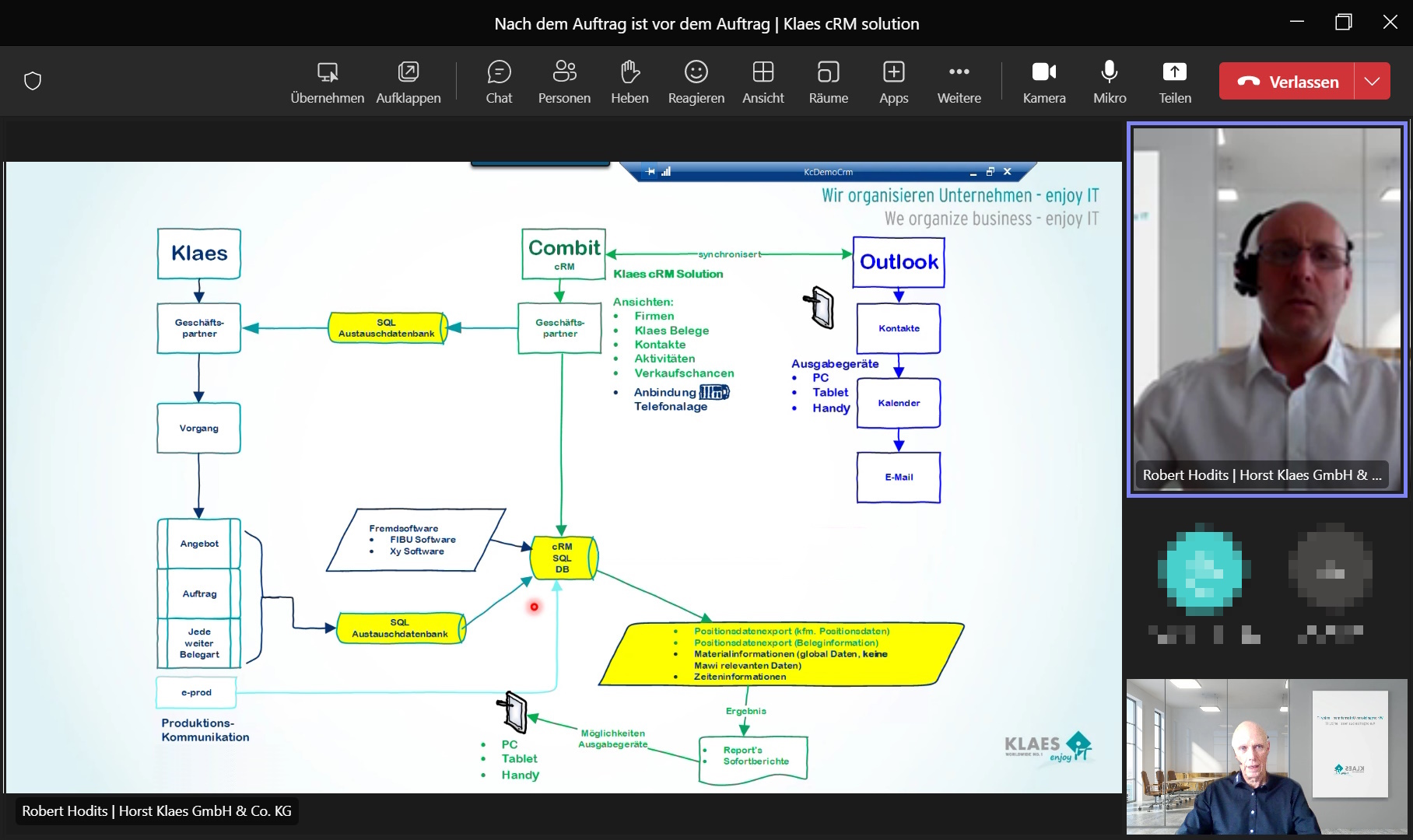Screen dimensions: 1413x840
Task: Click the Outlook box in the diagram
Action: (x=899, y=262)
